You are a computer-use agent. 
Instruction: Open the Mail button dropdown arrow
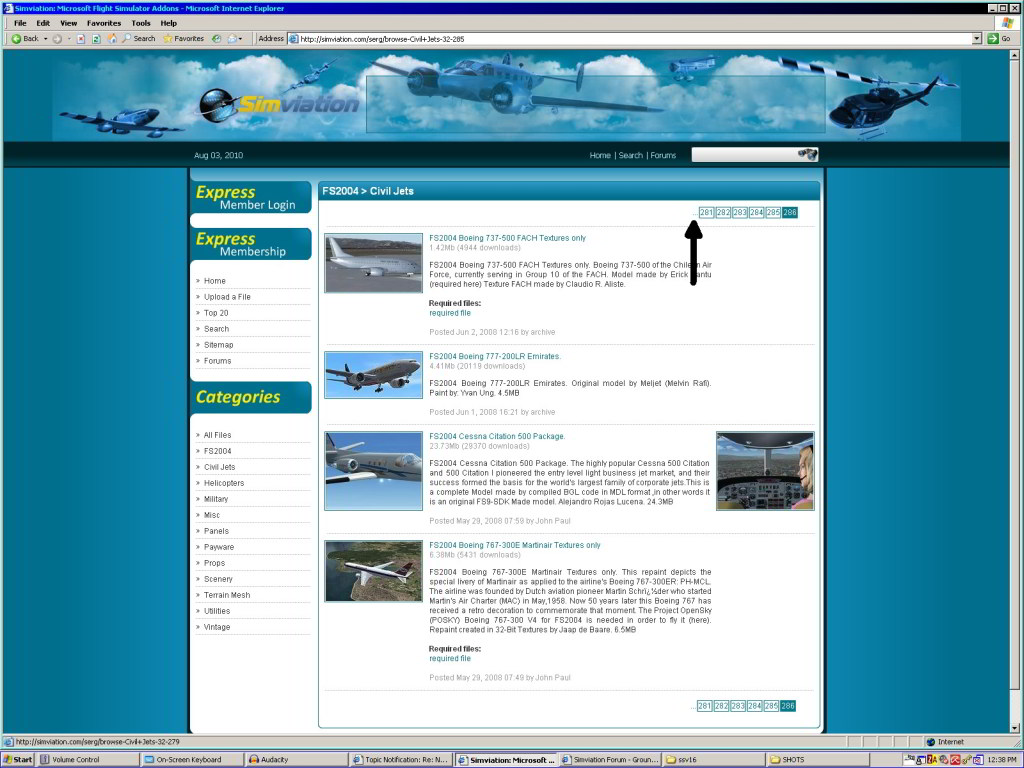point(240,39)
